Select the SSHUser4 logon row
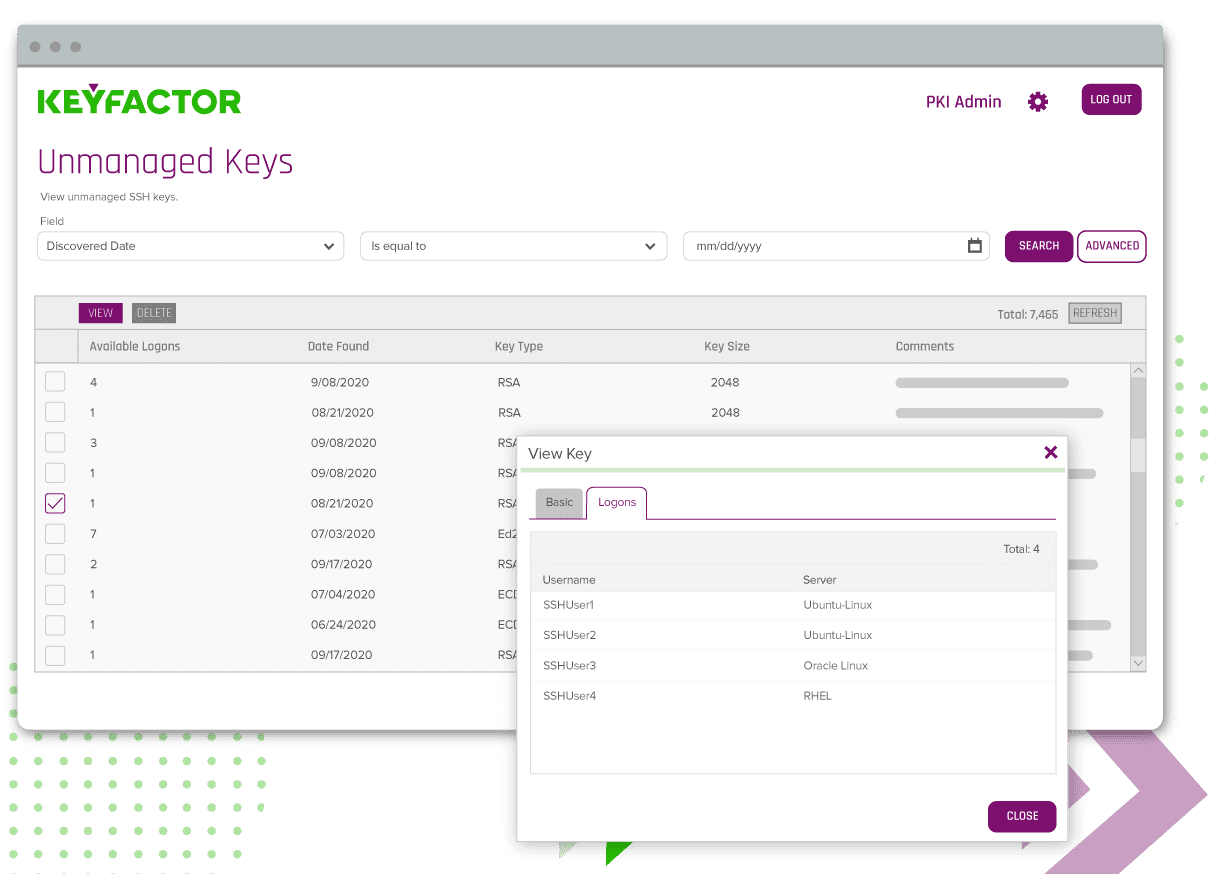 pos(793,695)
